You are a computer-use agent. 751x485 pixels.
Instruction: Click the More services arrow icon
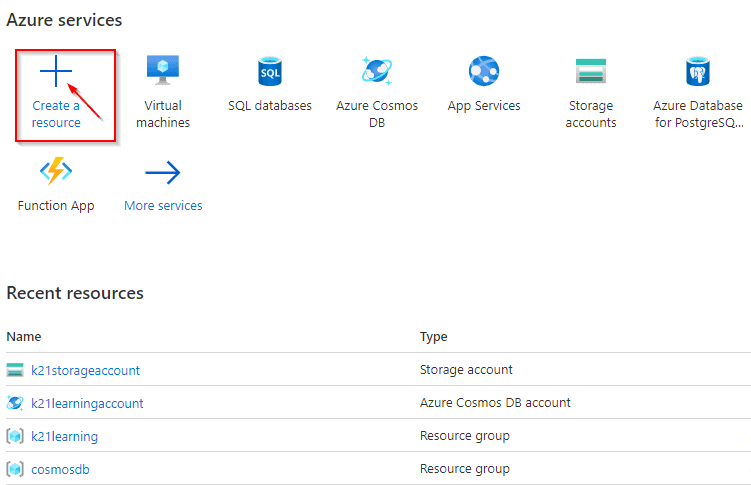point(163,172)
